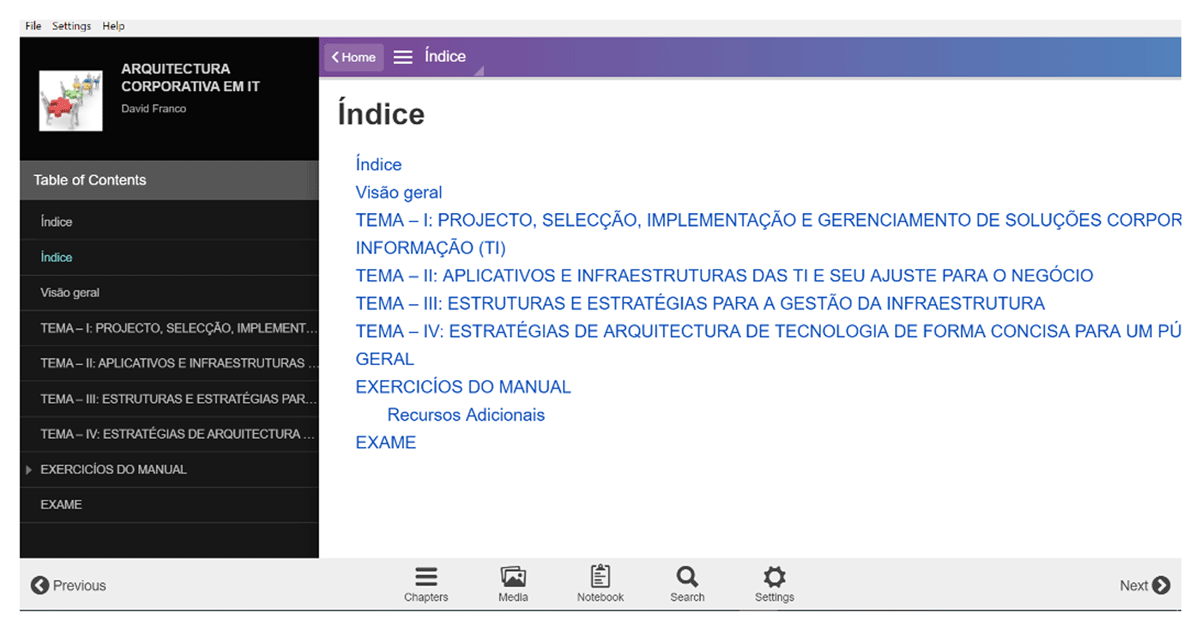The height and width of the screenshot is (633, 1200).
Task: Open the File menu
Action: tap(33, 26)
